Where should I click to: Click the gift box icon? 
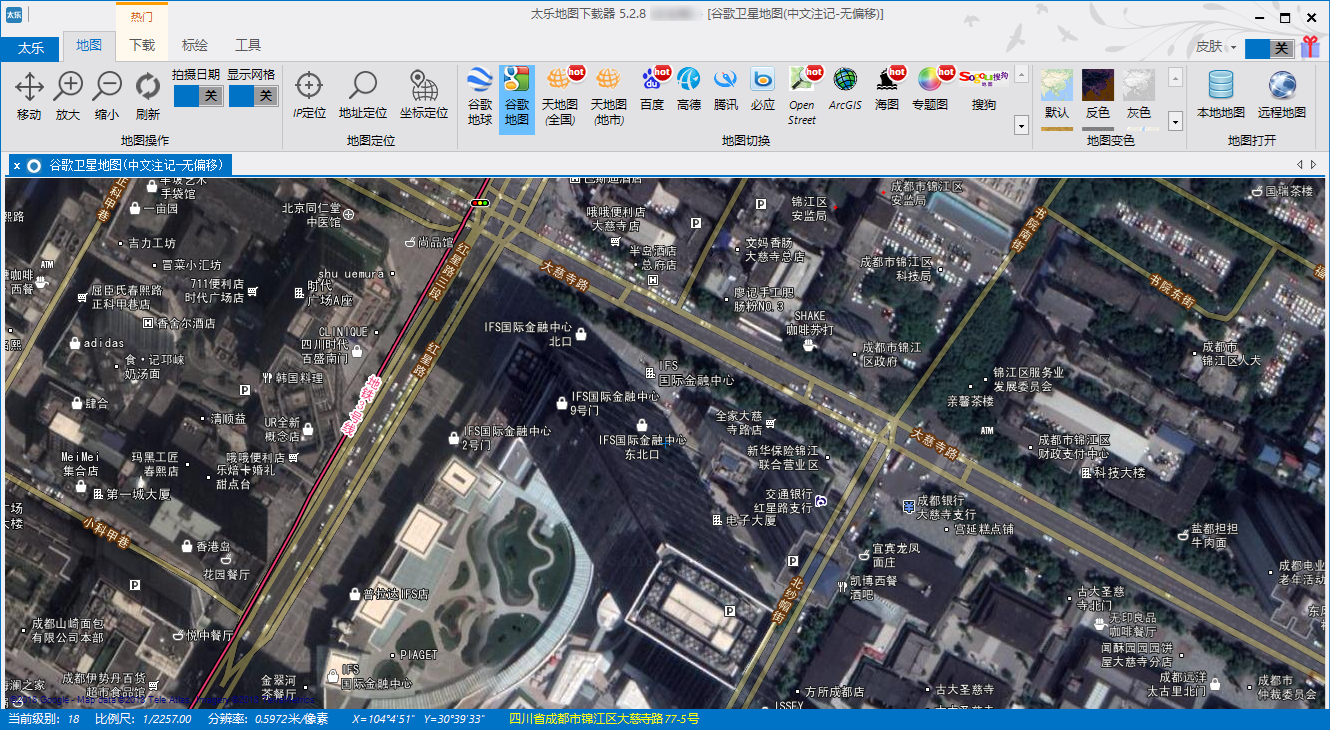[x=1311, y=46]
